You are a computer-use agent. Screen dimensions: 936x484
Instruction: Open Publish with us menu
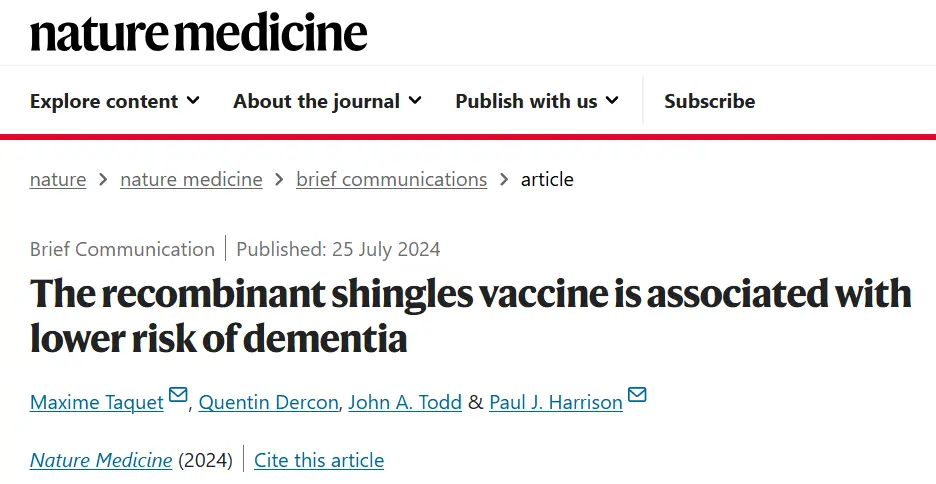(537, 101)
